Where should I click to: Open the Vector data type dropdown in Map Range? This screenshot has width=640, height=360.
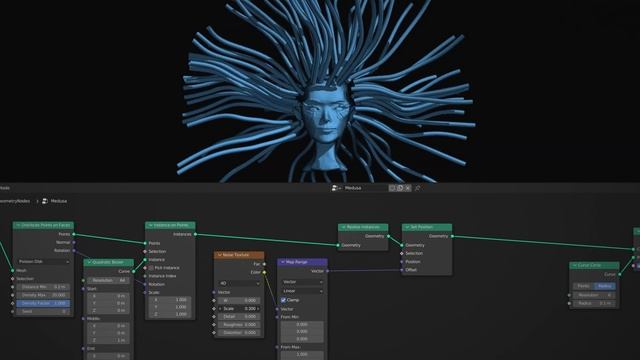coord(302,282)
